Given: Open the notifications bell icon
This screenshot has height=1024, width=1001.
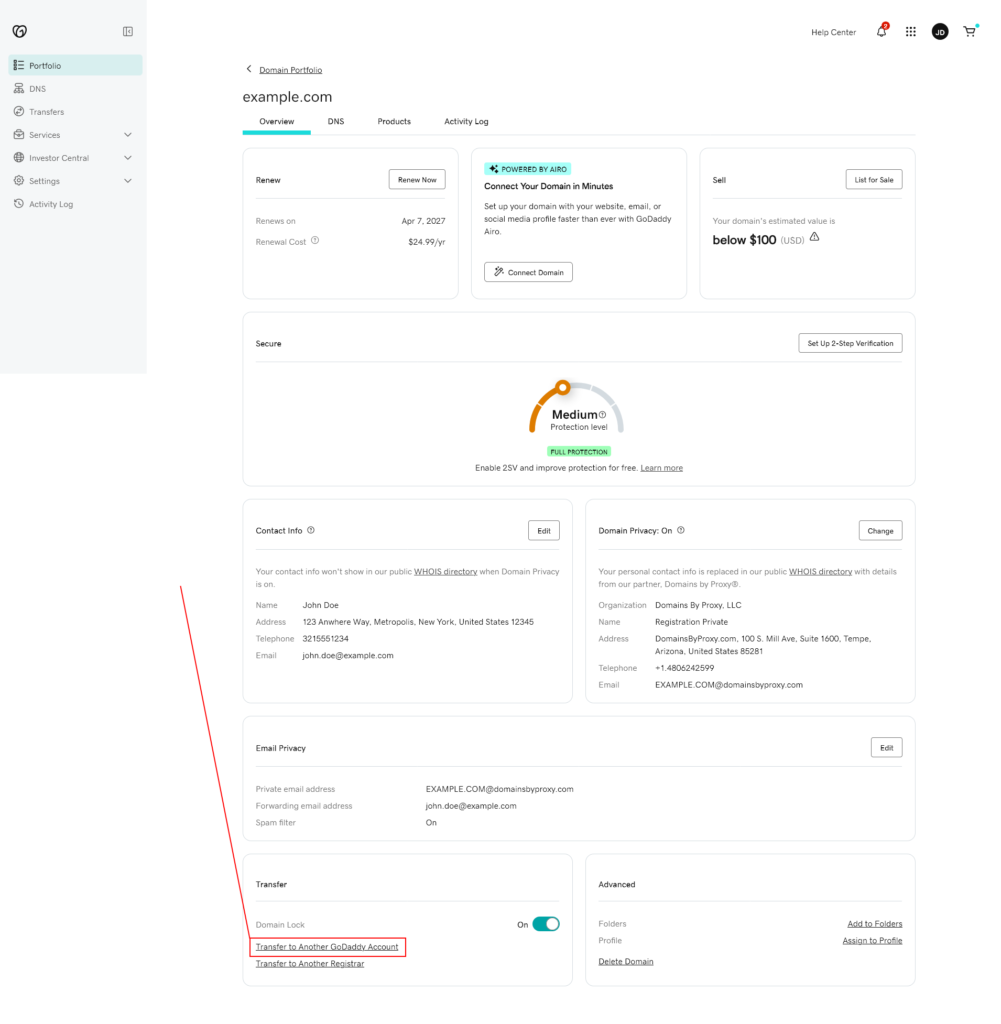Looking at the screenshot, I should 882,31.
